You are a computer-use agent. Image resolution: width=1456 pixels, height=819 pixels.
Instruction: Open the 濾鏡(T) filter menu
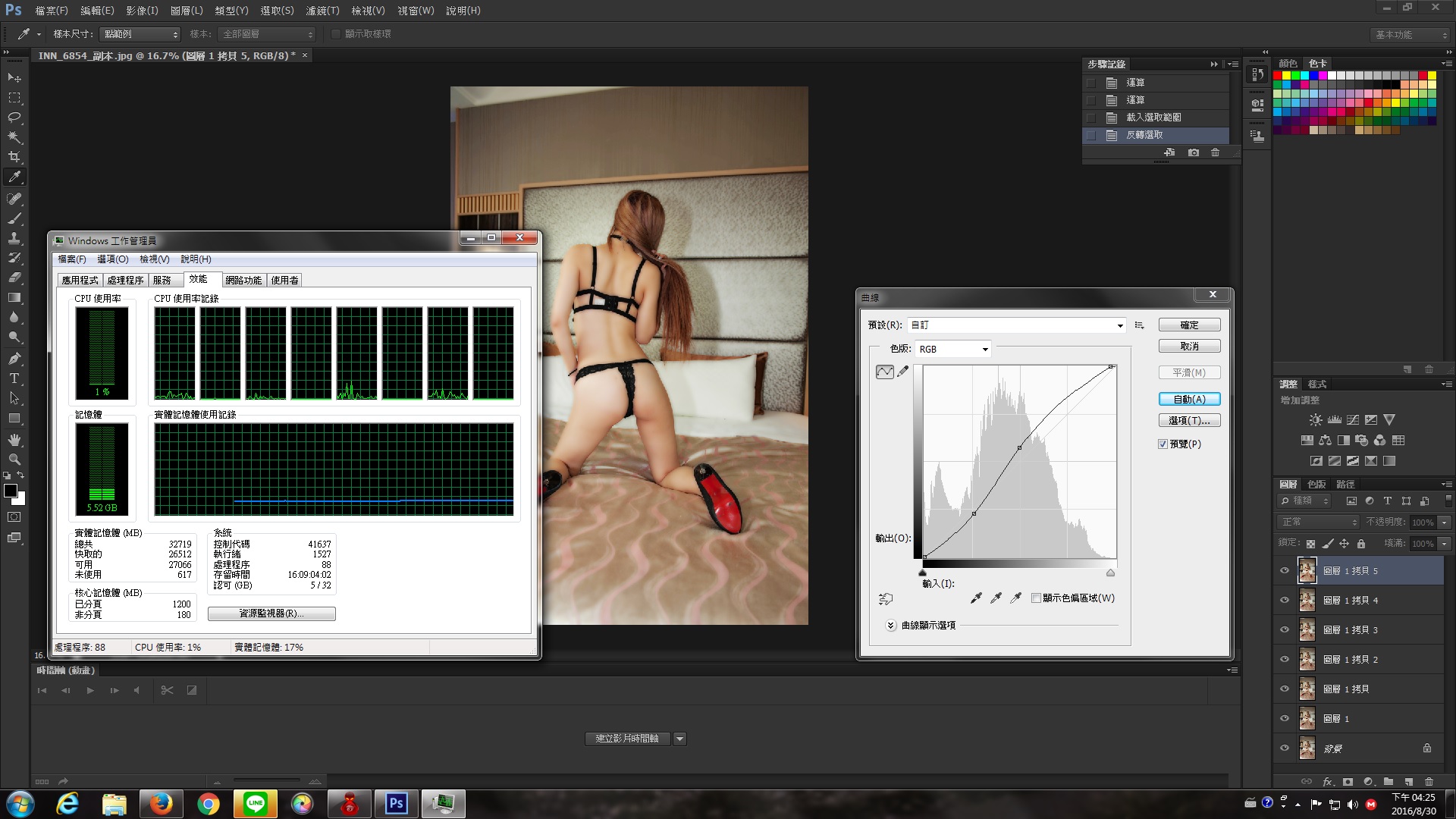(322, 11)
